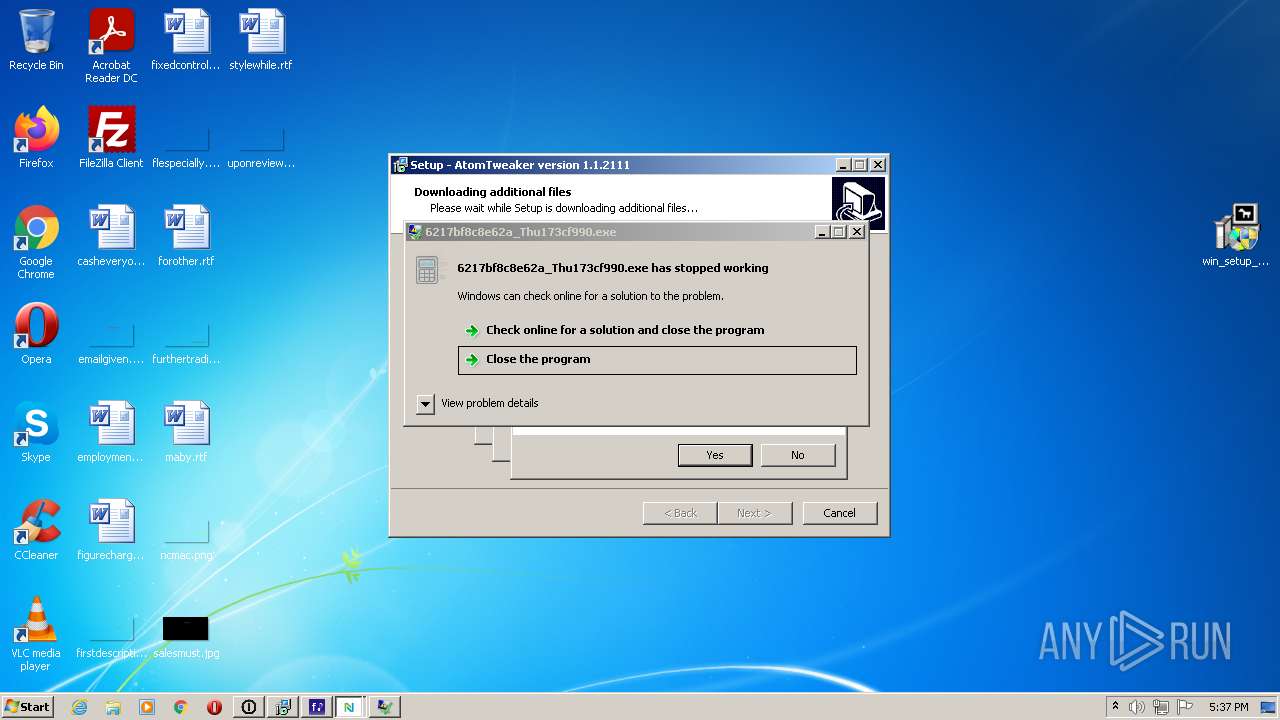Switch to the purple music-note taskbar app

(x=317, y=707)
